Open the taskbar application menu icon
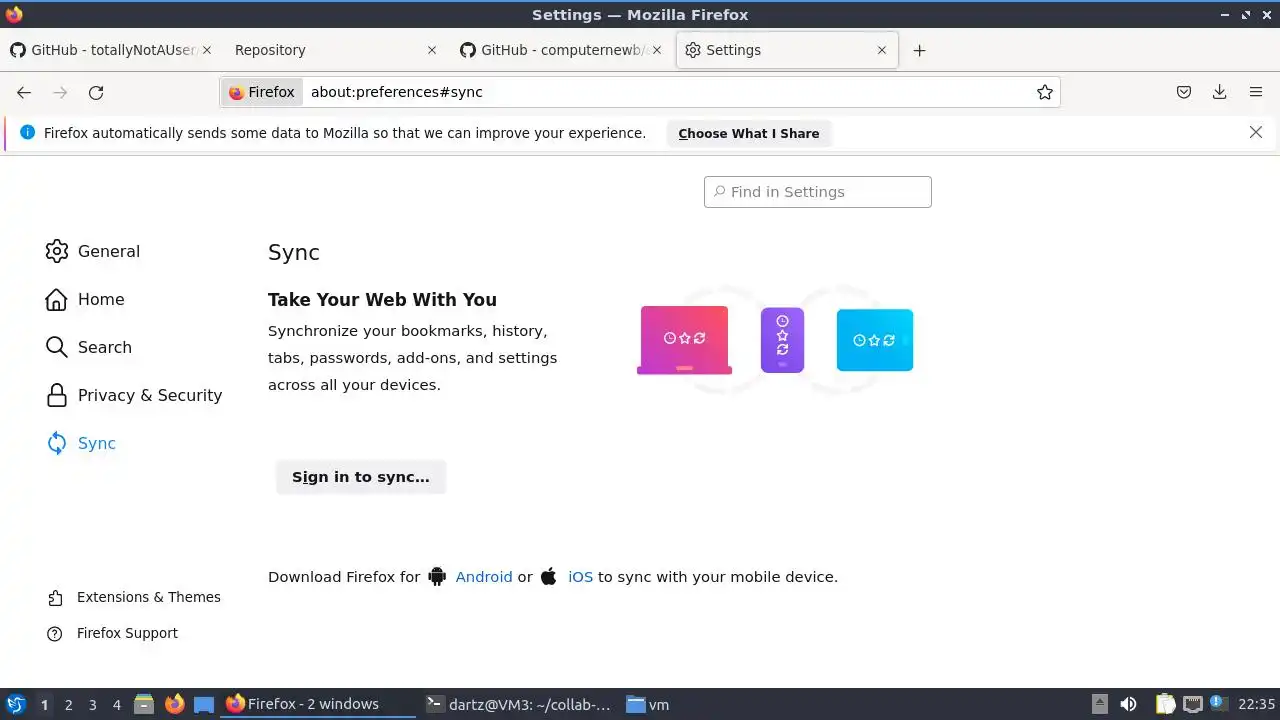The width and height of the screenshot is (1280, 720). coord(16,704)
